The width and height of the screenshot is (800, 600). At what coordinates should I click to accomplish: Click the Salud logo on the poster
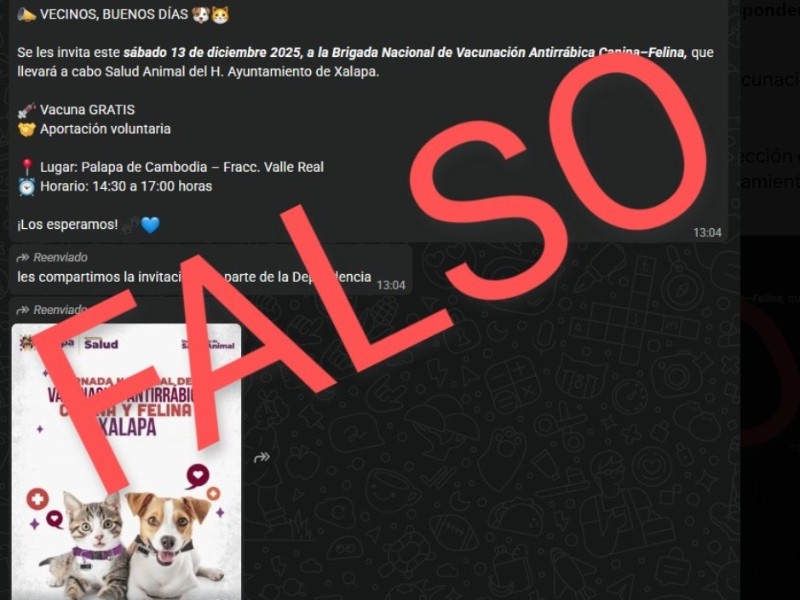click(x=101, y=344)
